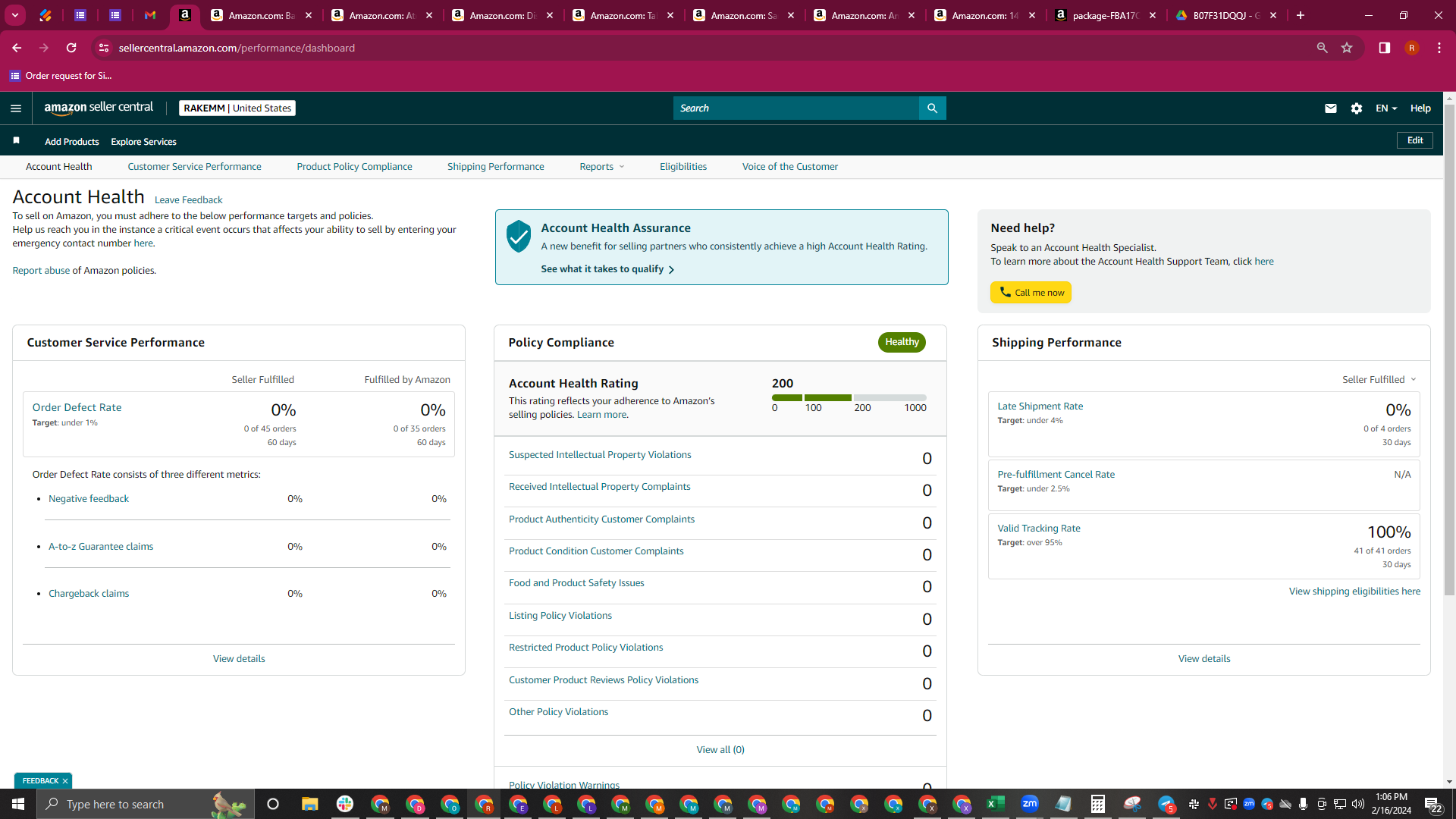Click the Add Products menu item
1456x819 pixels.
pyautogui.click(x=72, y=142)
